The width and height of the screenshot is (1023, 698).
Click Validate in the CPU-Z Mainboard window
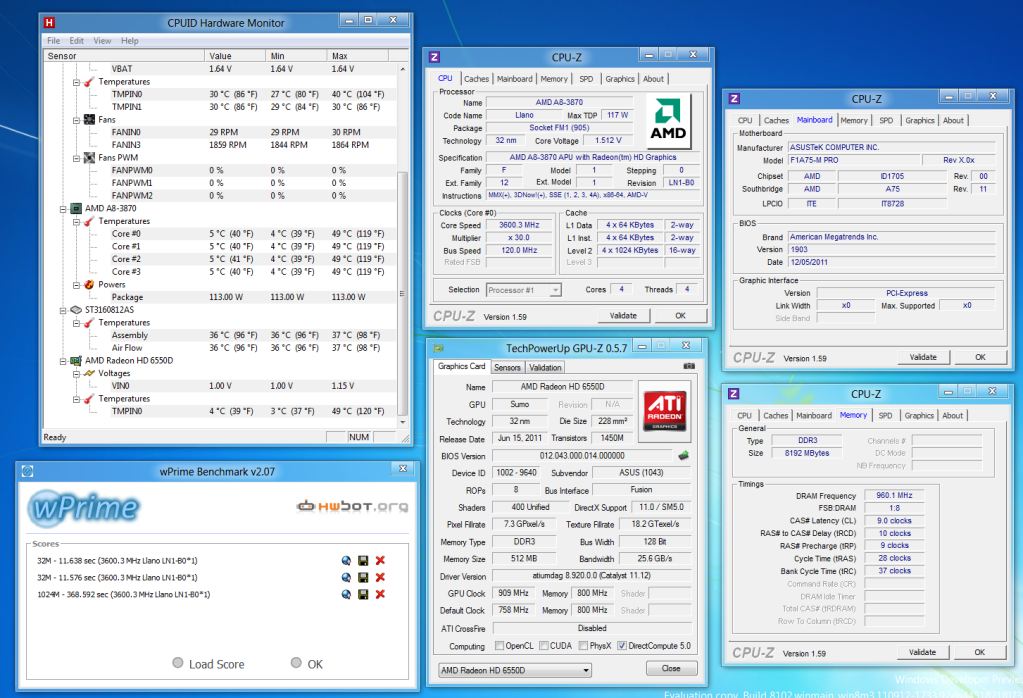pos(923,357)
